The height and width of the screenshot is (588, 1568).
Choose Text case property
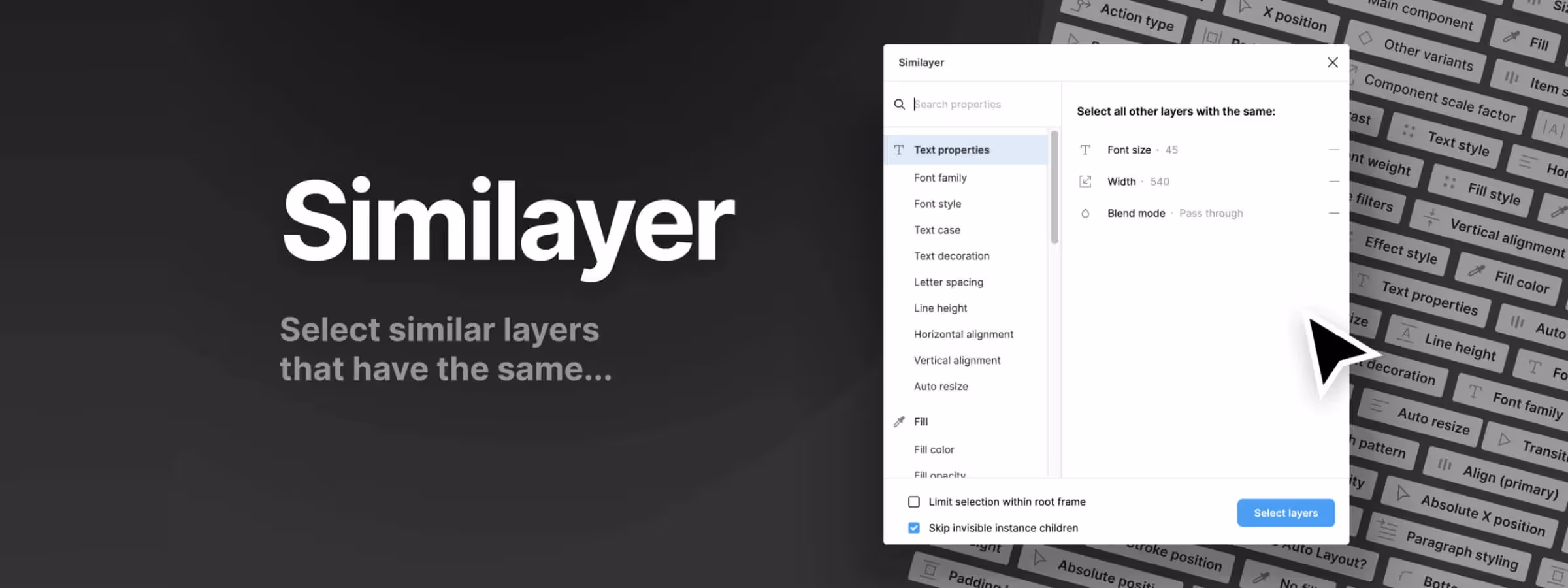(x=937, y=230)
